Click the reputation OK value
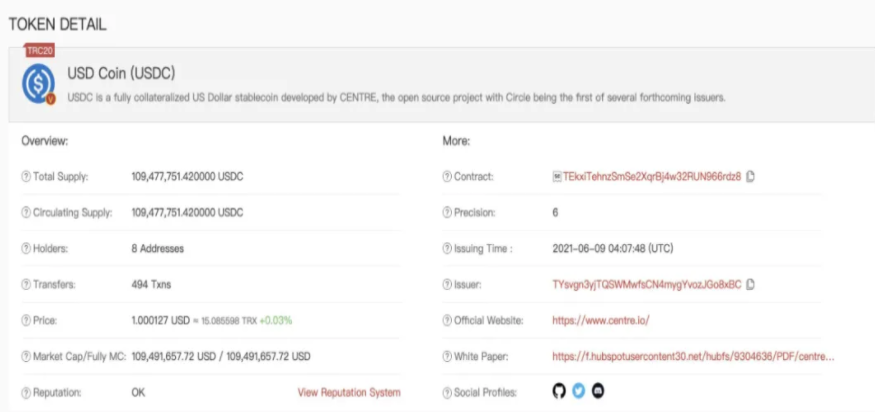The width and height of the screenshot is (875, 412). click(138, 392)
